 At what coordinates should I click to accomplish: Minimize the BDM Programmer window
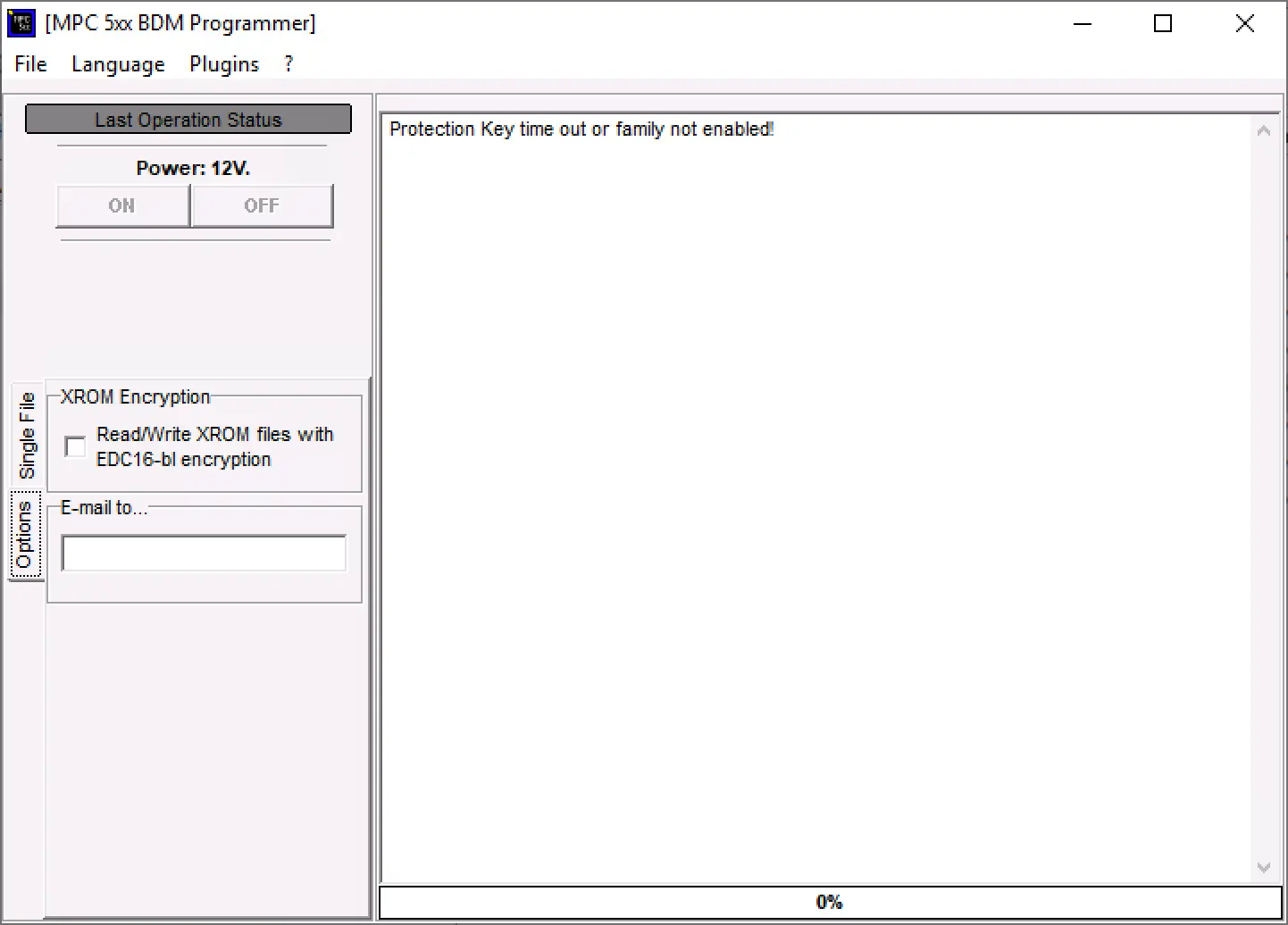pyautogui.click(x=1083, y=24)
